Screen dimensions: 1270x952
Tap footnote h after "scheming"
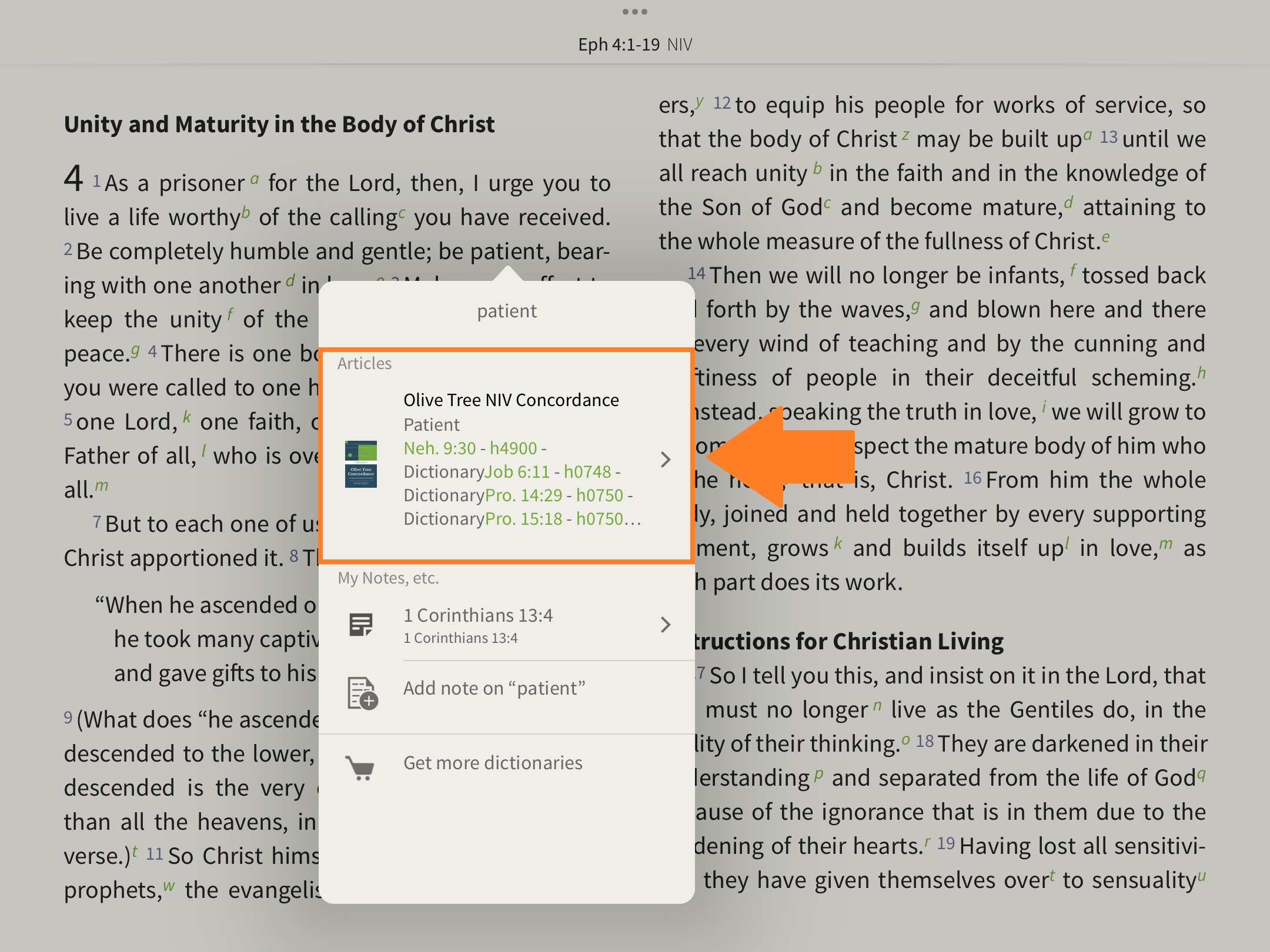(1202, 373)
